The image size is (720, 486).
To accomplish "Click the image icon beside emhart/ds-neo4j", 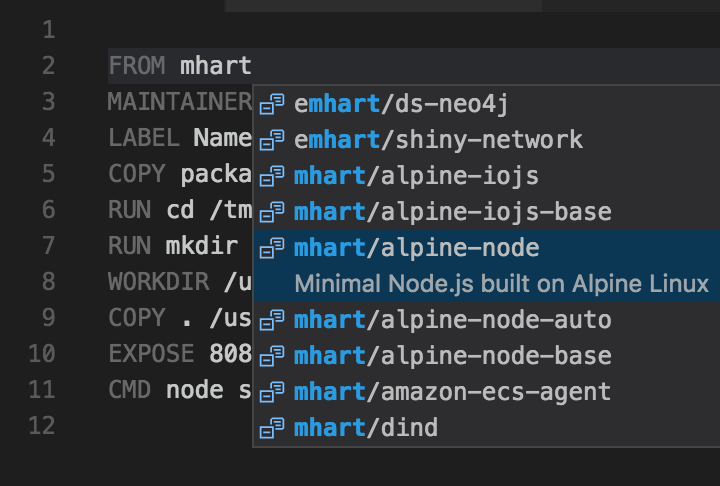I will coord(272,103).
